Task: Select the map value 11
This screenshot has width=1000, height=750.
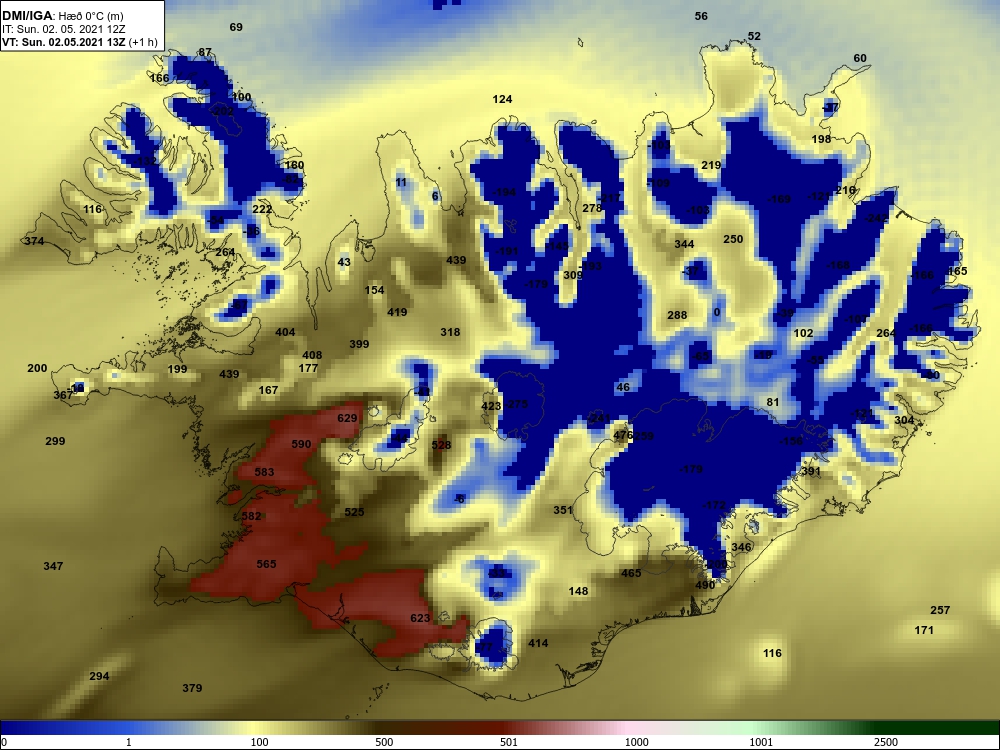Action: (x=401, y=182)
